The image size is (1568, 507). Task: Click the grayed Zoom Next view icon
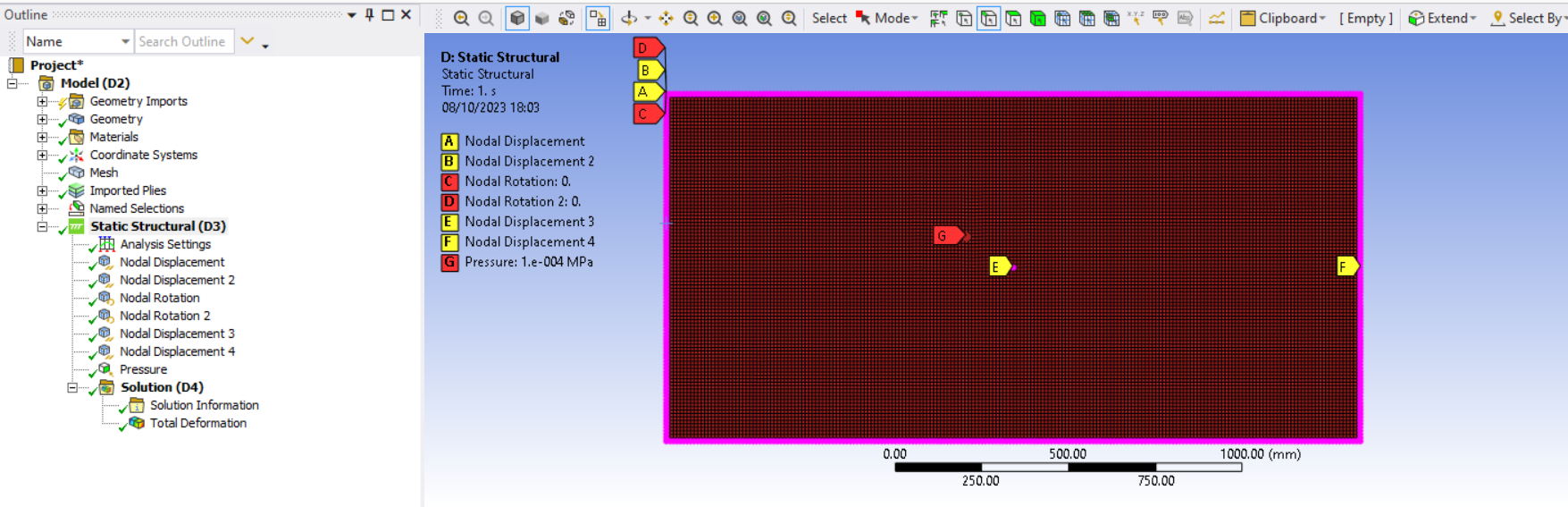coord(486,18)
